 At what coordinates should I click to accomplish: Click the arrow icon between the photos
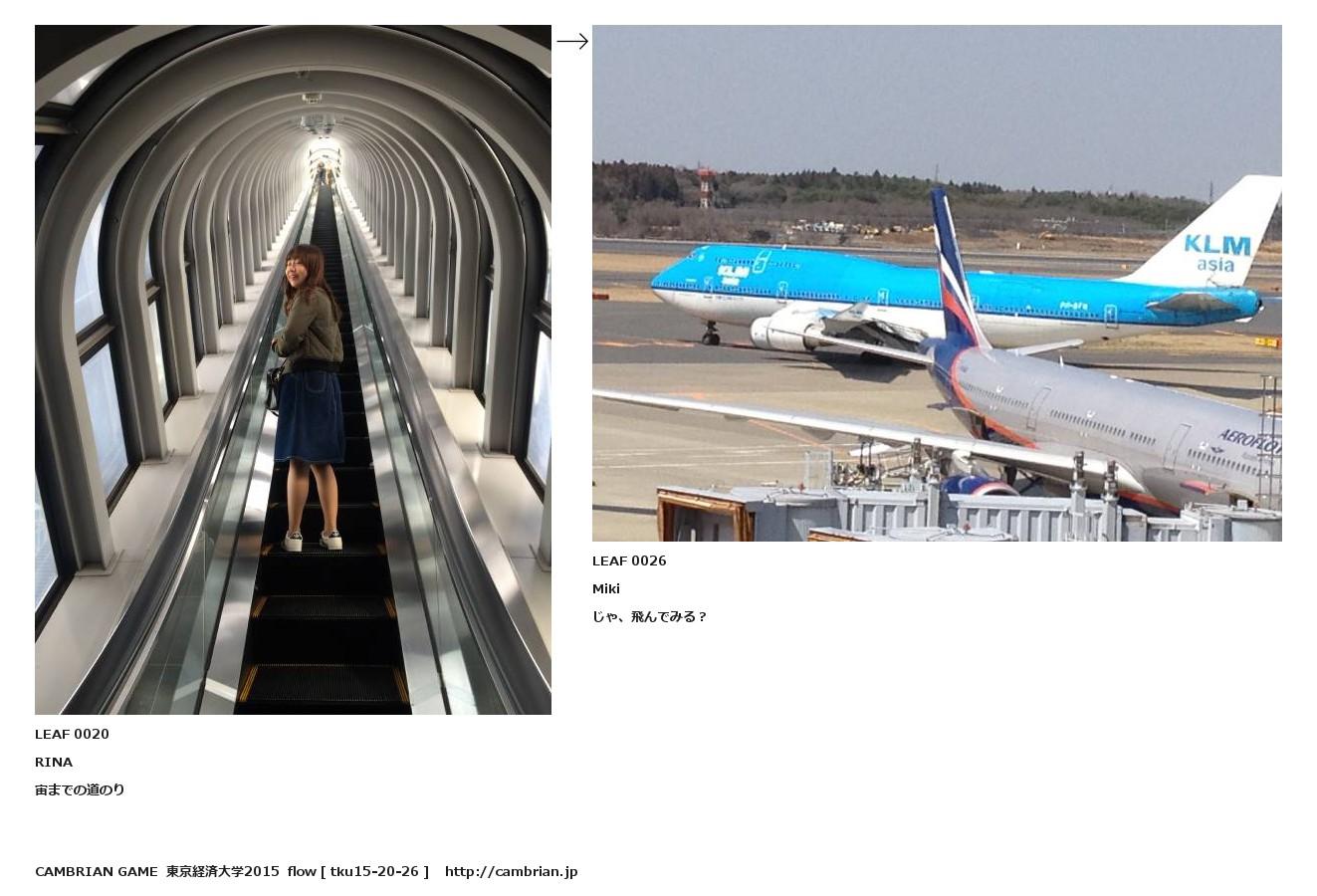point(572,41)
